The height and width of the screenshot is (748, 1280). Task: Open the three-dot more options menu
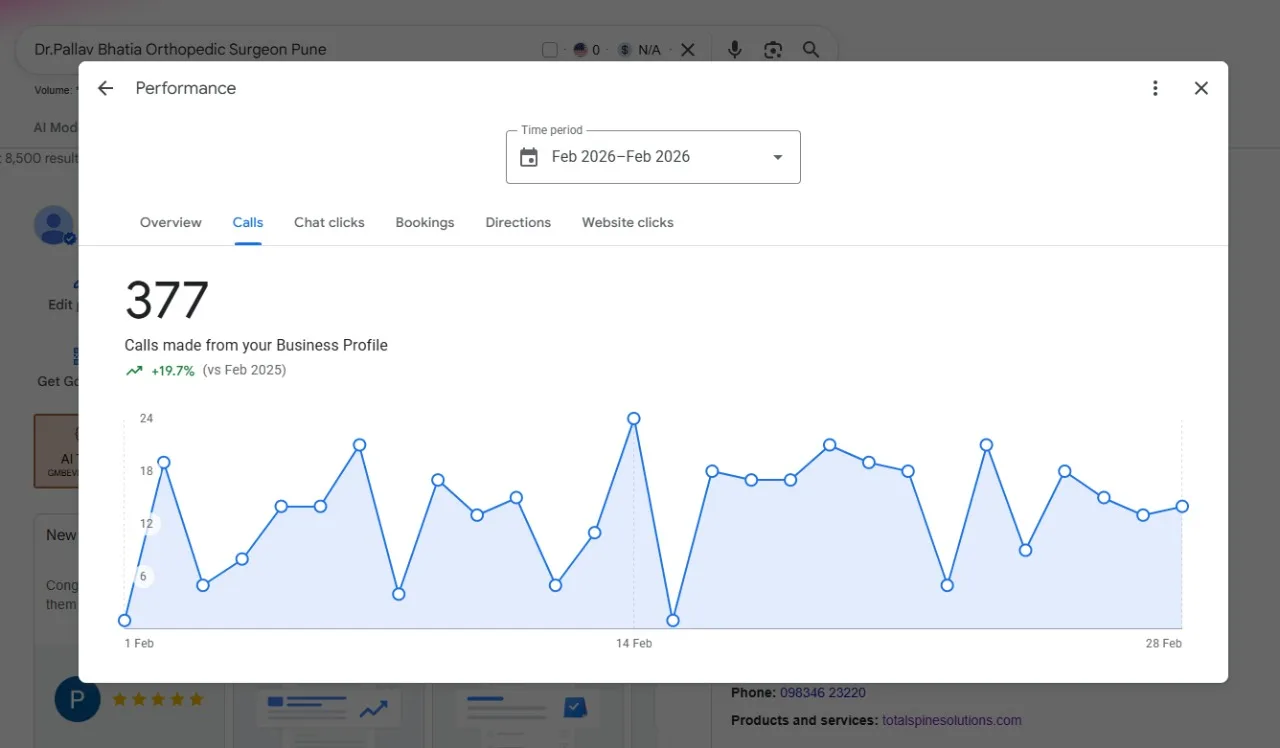coord(1155,88)
